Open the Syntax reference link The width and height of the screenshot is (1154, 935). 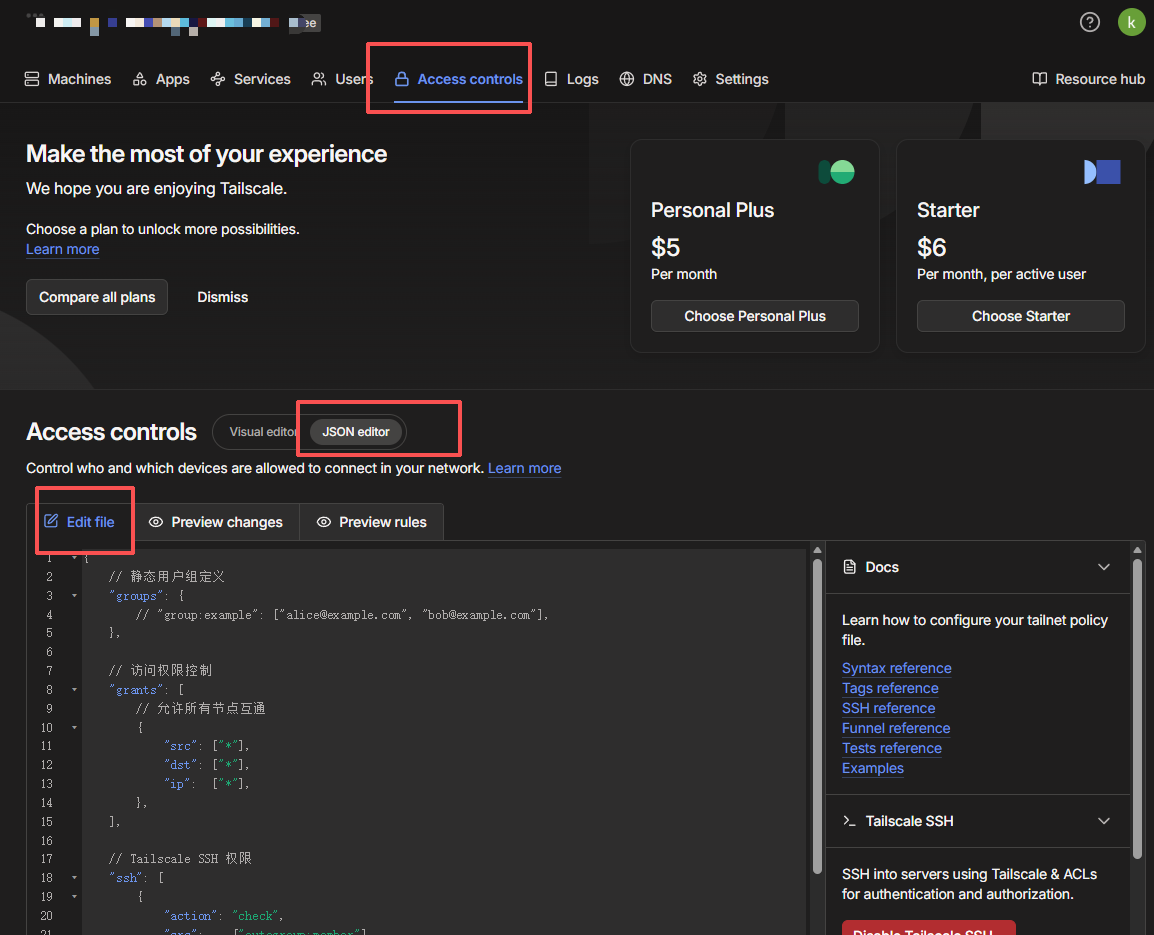(x=896, y=668)
